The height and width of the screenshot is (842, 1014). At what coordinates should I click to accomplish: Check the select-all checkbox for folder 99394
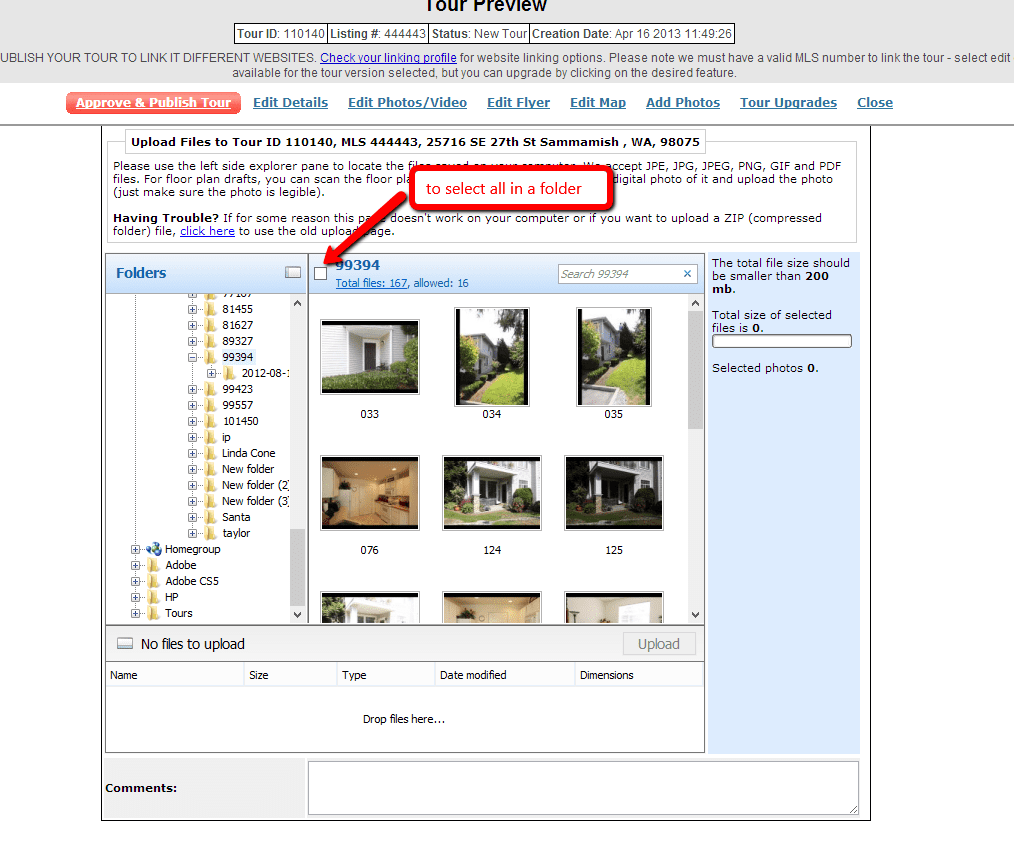320,273
